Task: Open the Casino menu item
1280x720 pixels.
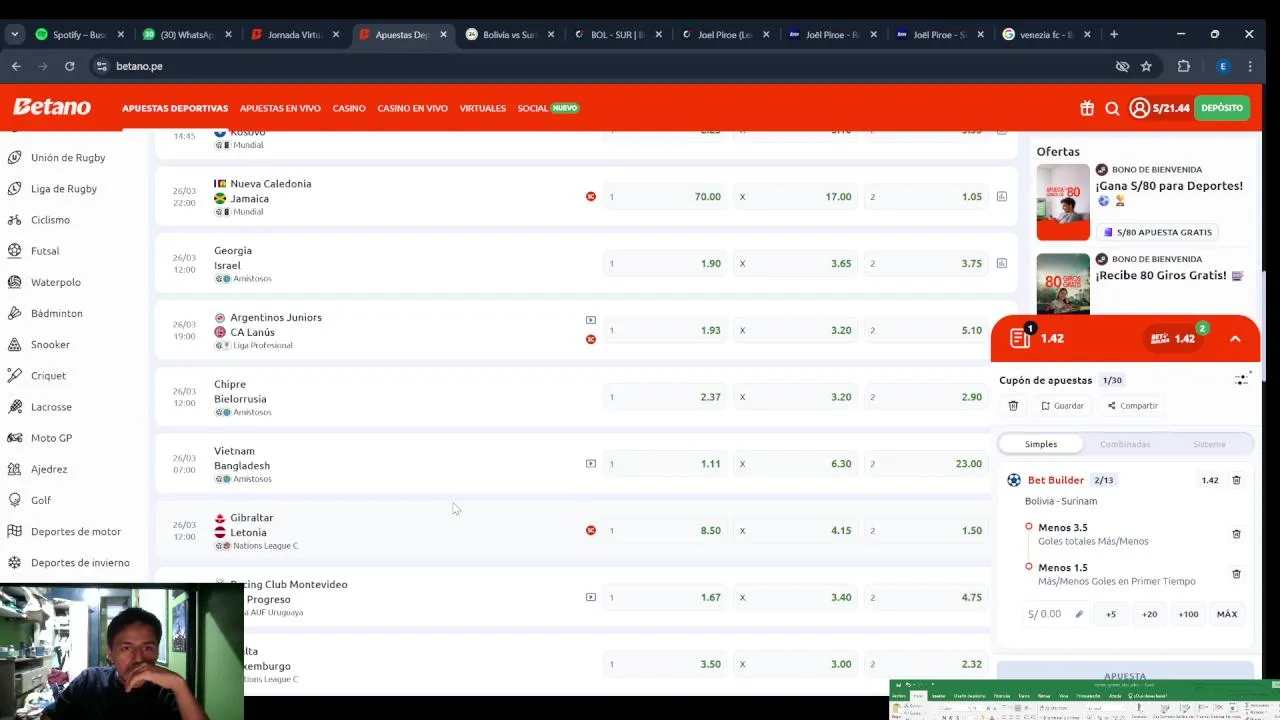Action: [349, 108]
